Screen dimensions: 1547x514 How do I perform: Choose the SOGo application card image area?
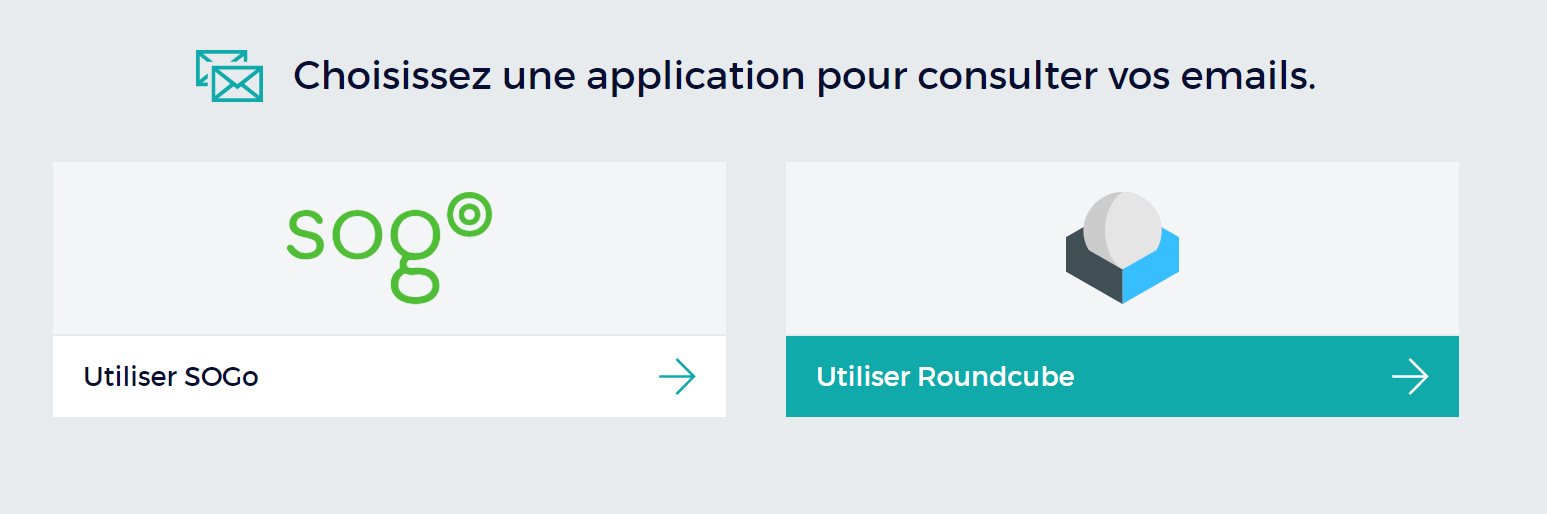(389, 248)
